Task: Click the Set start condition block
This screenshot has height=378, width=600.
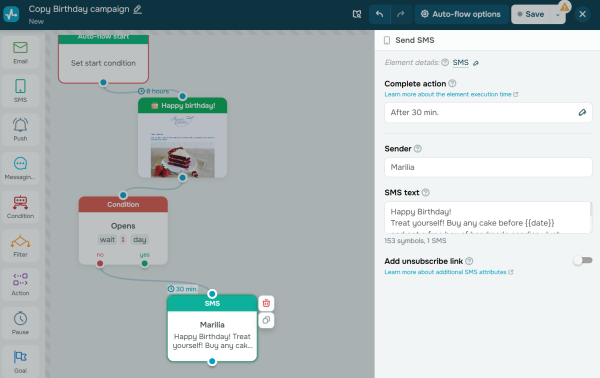Action: 103,60
